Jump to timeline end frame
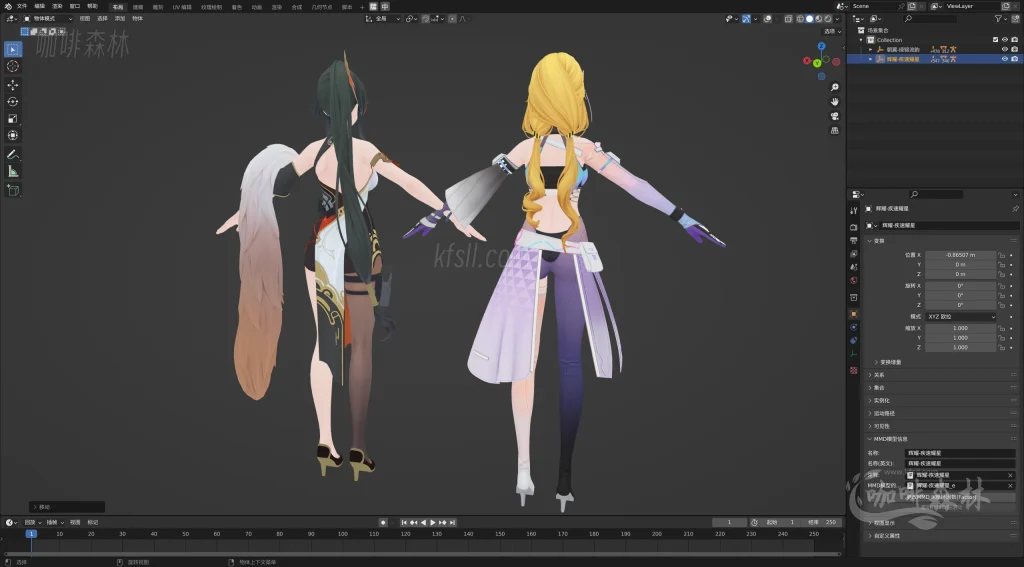 (x=453, y=523)
